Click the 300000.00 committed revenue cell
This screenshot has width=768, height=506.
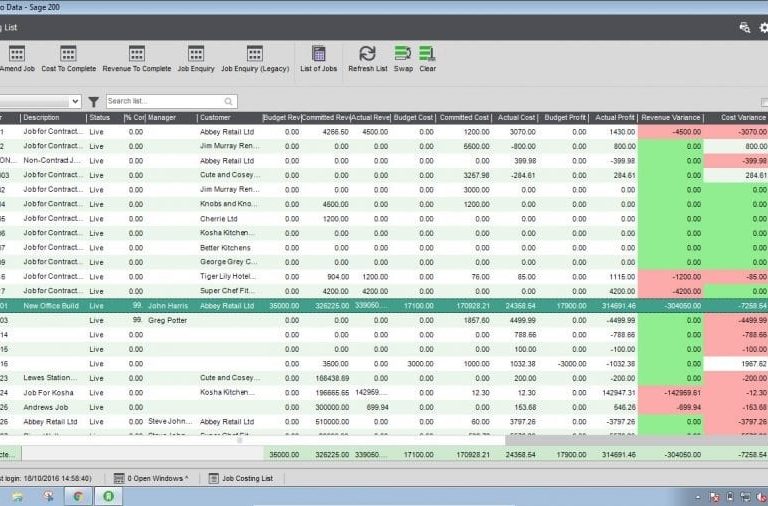pos(332,407)
